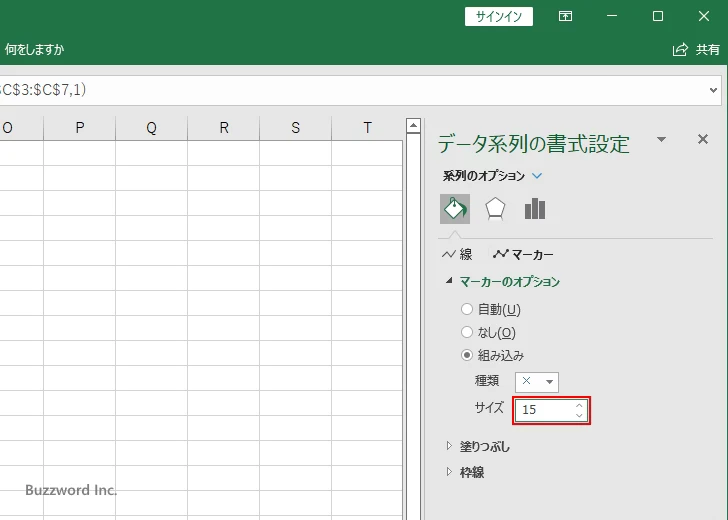
Task: Select column S header
Action: (296, 128)
